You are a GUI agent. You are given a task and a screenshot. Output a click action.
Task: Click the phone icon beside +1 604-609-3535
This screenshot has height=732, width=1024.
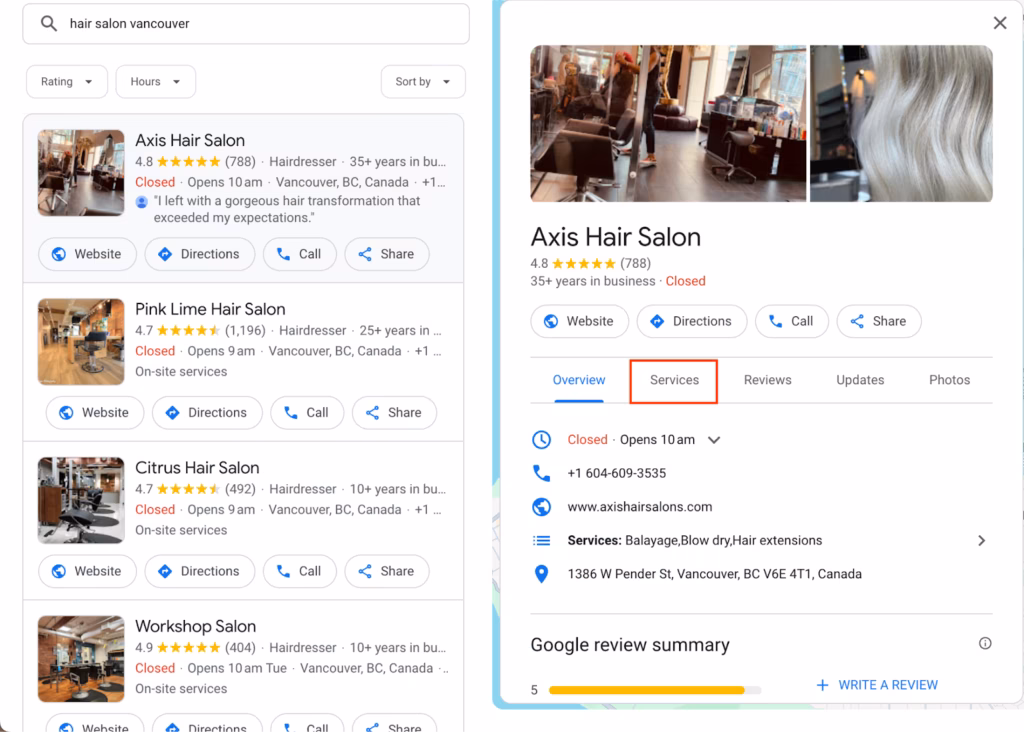[x=541, y=473]
